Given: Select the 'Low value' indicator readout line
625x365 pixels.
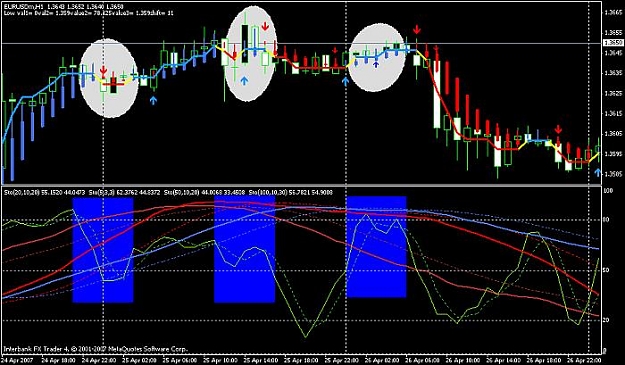Looking at the screenshot, I should (88, 13).
